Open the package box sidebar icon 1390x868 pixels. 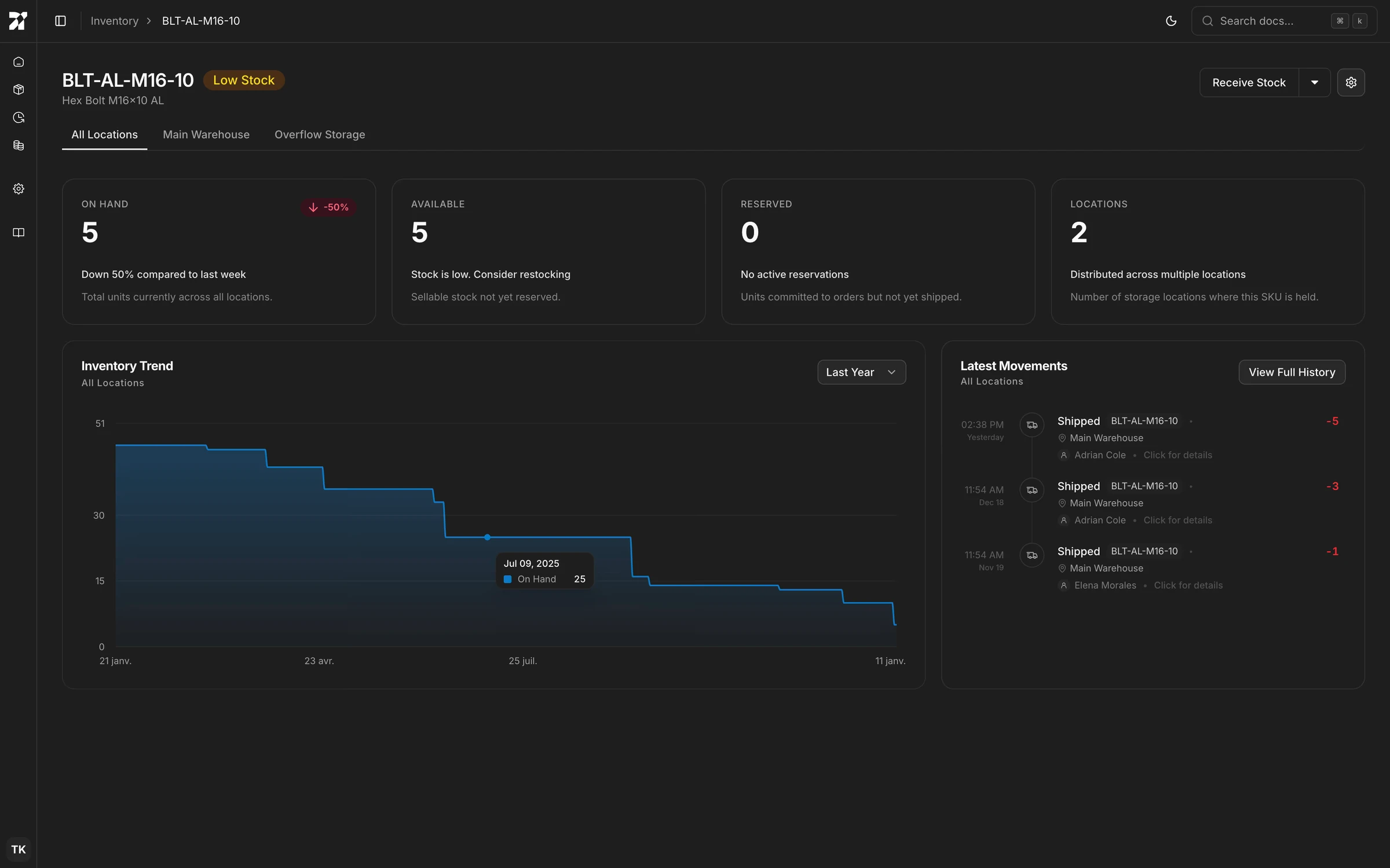[19, 90]
